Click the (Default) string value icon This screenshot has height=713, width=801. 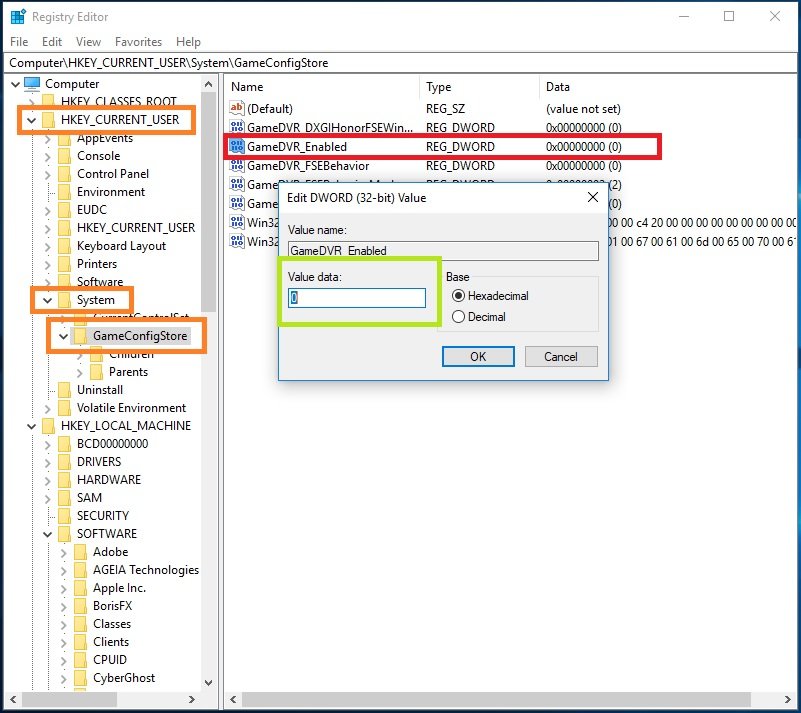[x=237, y=108]
